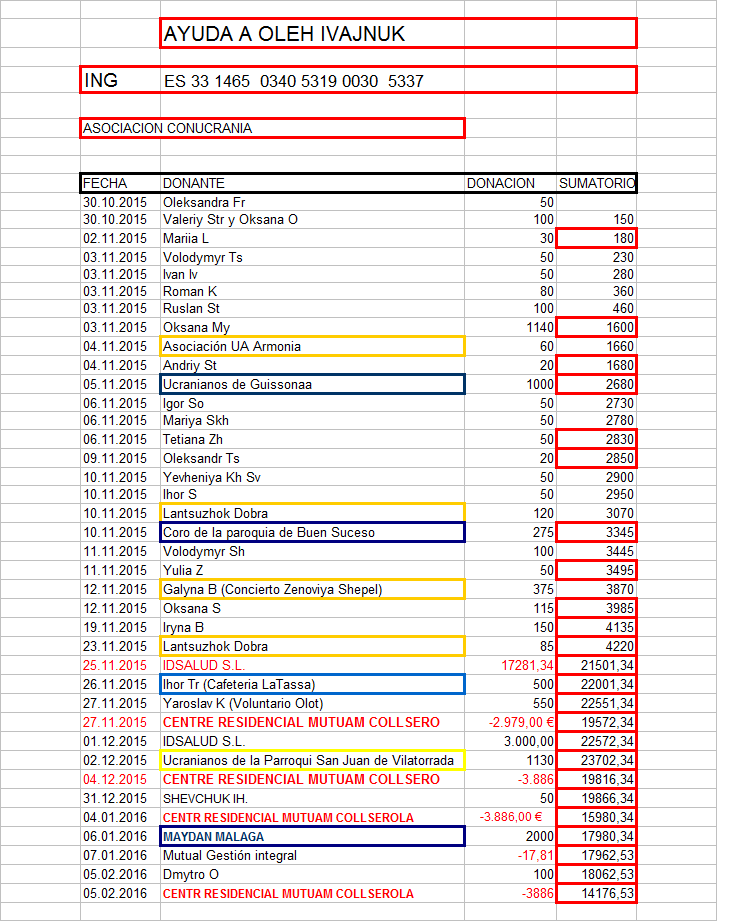This screenshot has height=923, width=745.
Task: Select the ING bank label cell
Action: 118,80
